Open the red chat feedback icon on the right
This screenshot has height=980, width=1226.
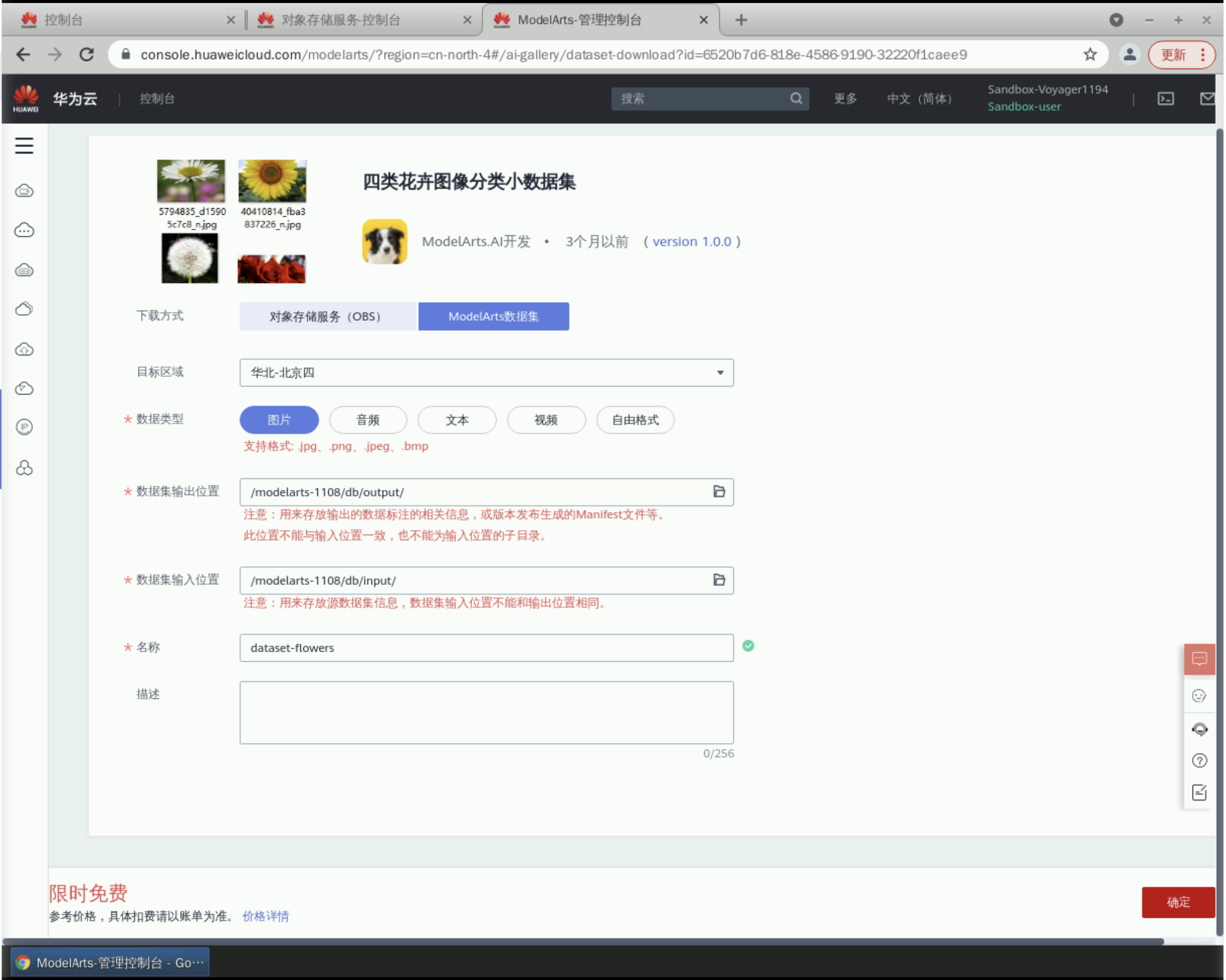click(1199, 659)
